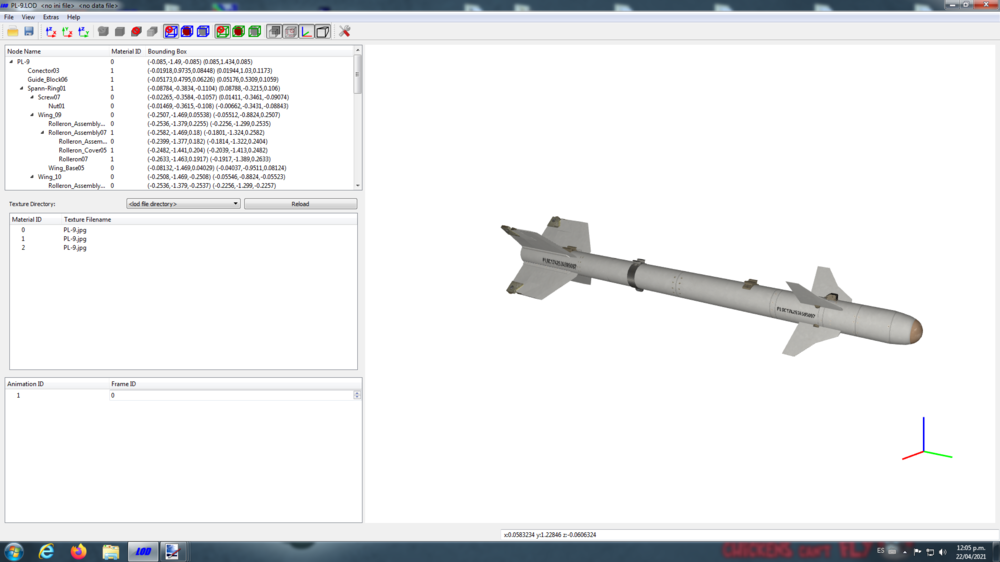Open the Texture Directory dropdown
Image resolution: width=1000 pixels, height=562 pixels.
(183, 203)
